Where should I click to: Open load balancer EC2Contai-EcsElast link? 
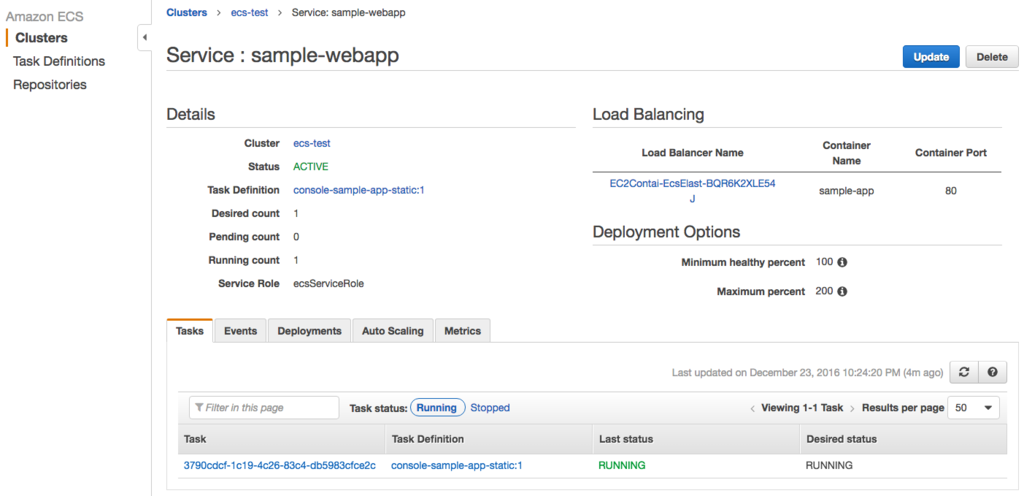[692, 191]
